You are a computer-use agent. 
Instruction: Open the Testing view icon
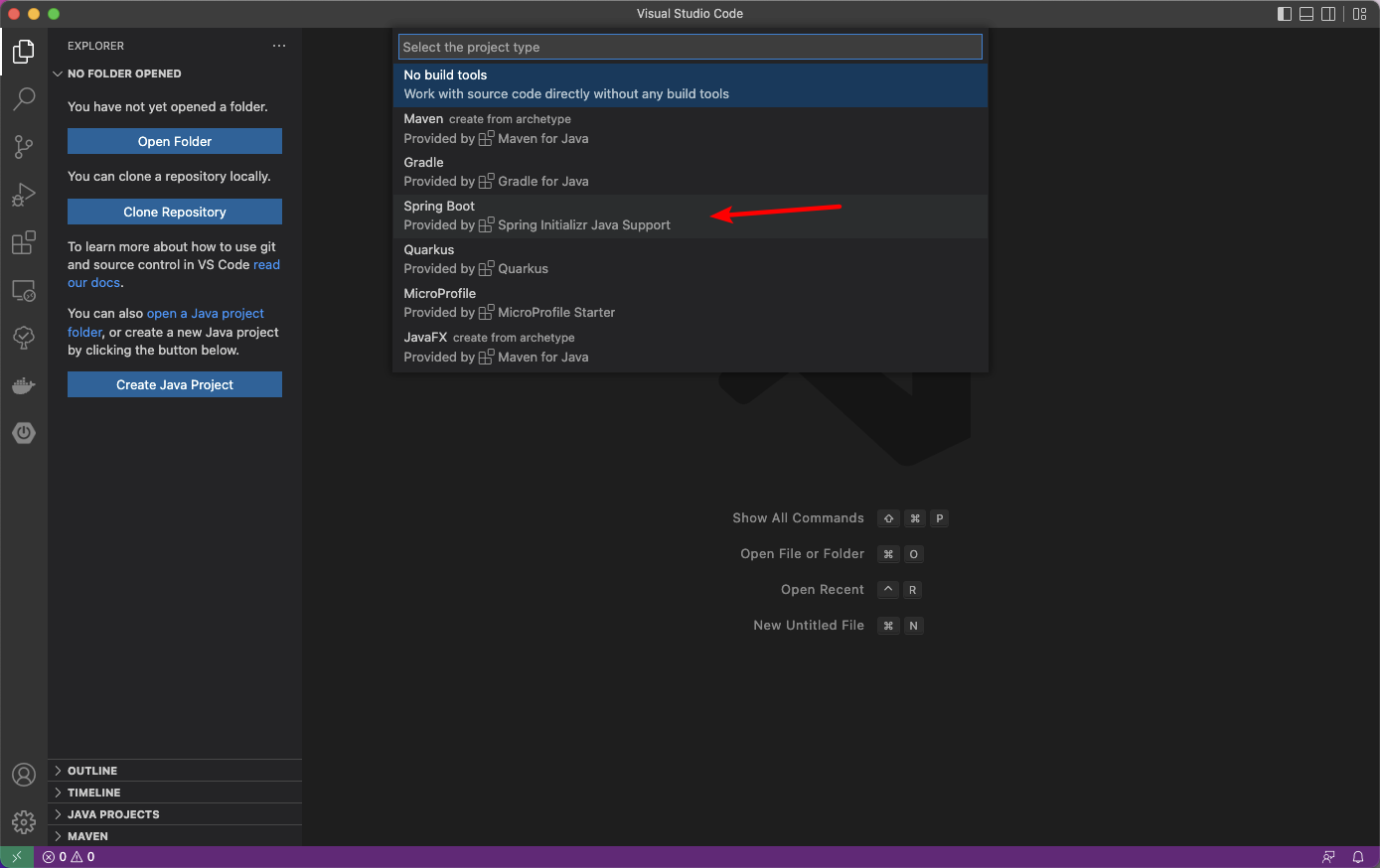(24, 338)
